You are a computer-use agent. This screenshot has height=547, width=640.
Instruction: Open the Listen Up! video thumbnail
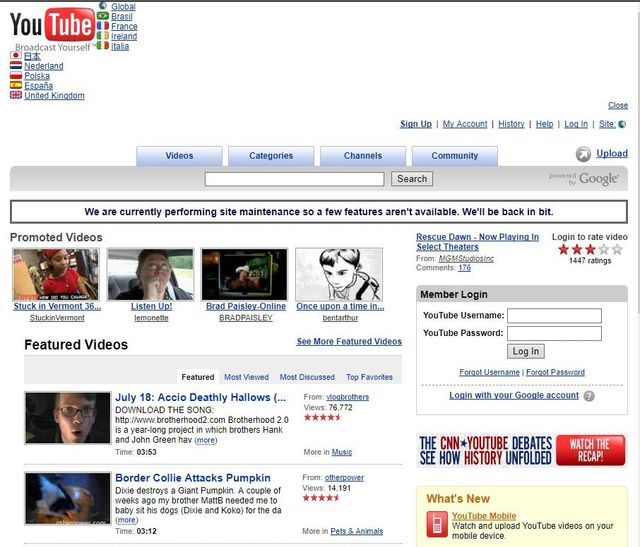[x=150, y=275]
